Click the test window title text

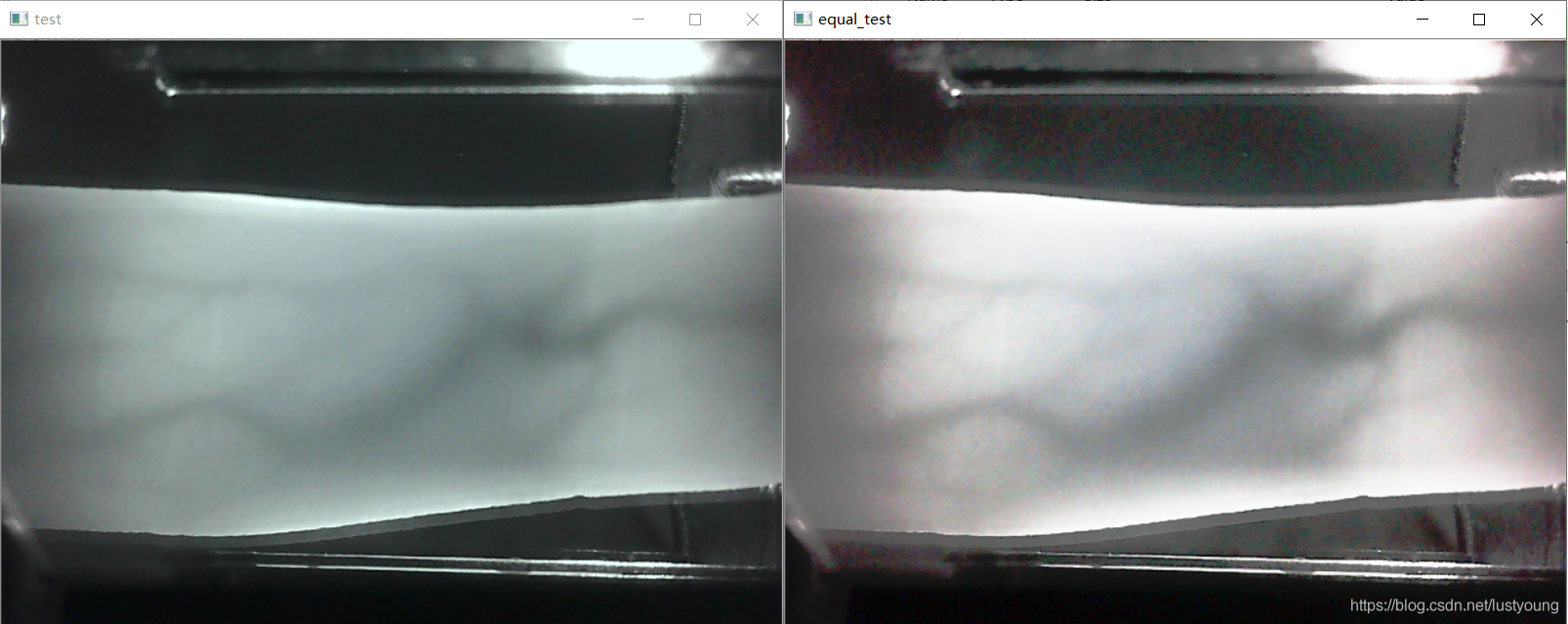(x=48, y=20)
